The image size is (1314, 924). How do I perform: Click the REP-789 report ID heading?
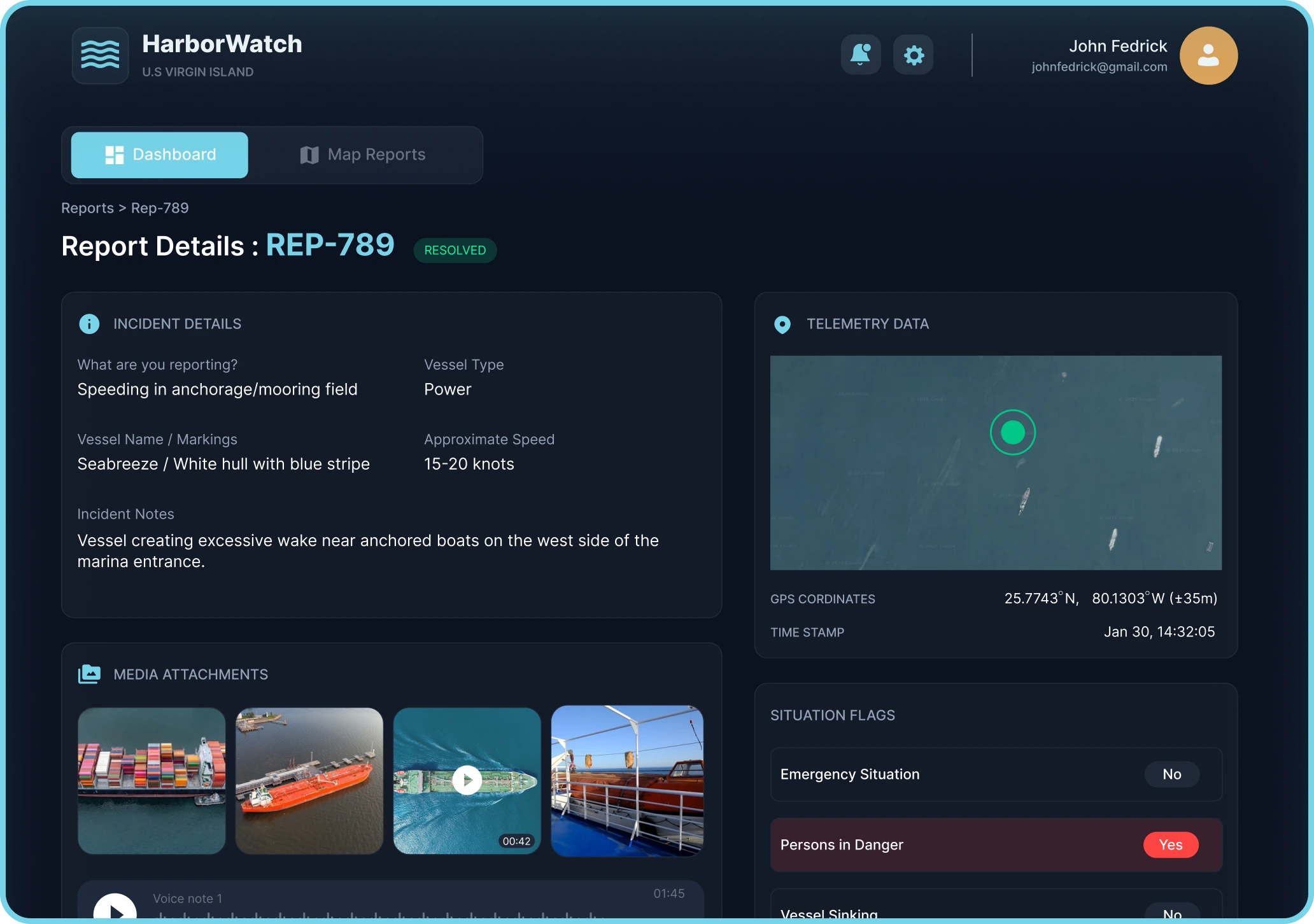coord(330,245)
